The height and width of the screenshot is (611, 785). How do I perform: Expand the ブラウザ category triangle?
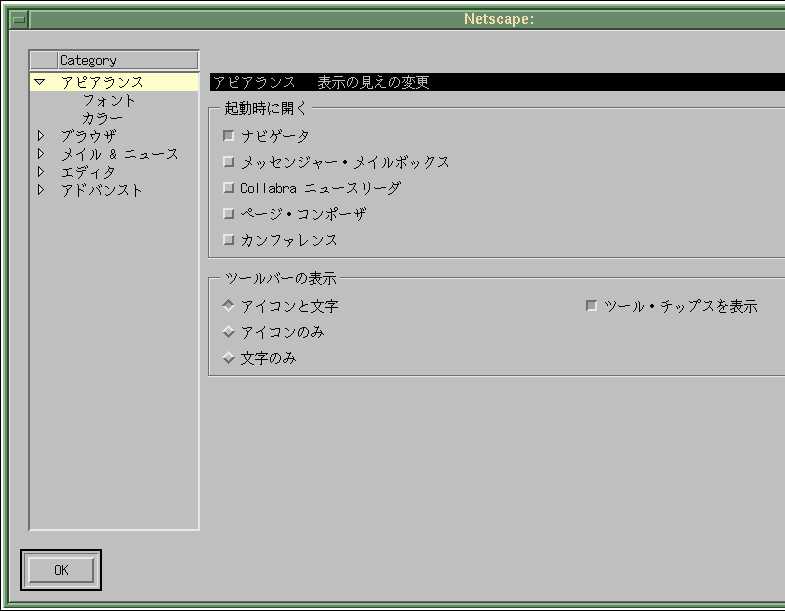click(41, 136)
